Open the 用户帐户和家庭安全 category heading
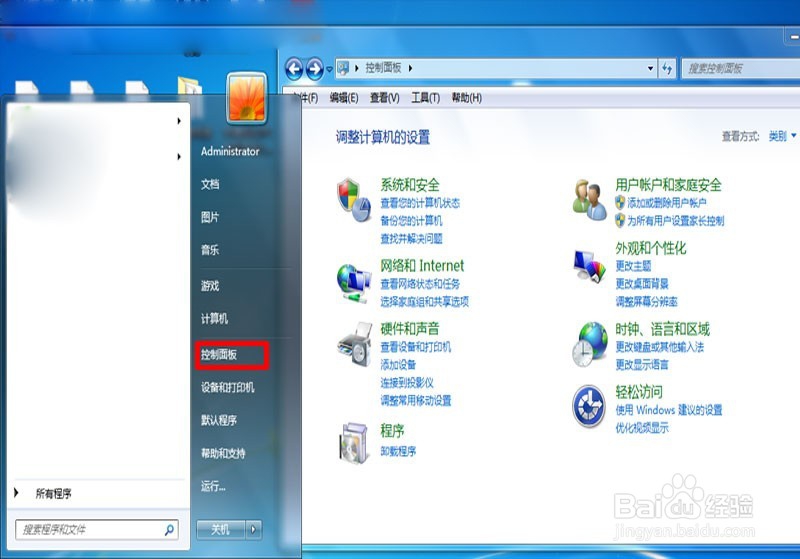The image size is (800, 559). pyautogui.click(x=668, y=185)
